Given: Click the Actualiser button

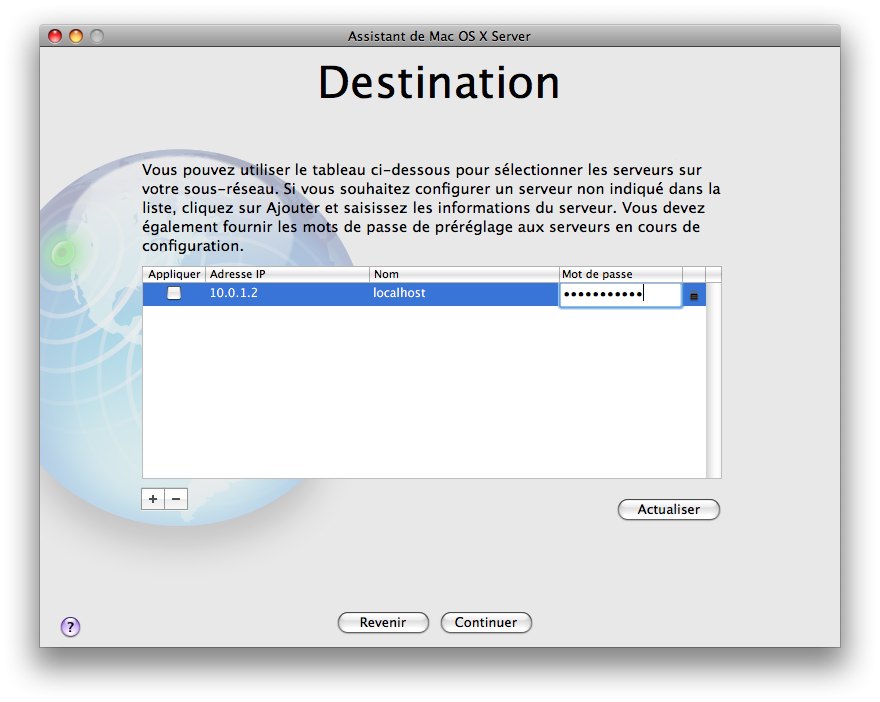Looking at the screenshot, I should [668, 510].
